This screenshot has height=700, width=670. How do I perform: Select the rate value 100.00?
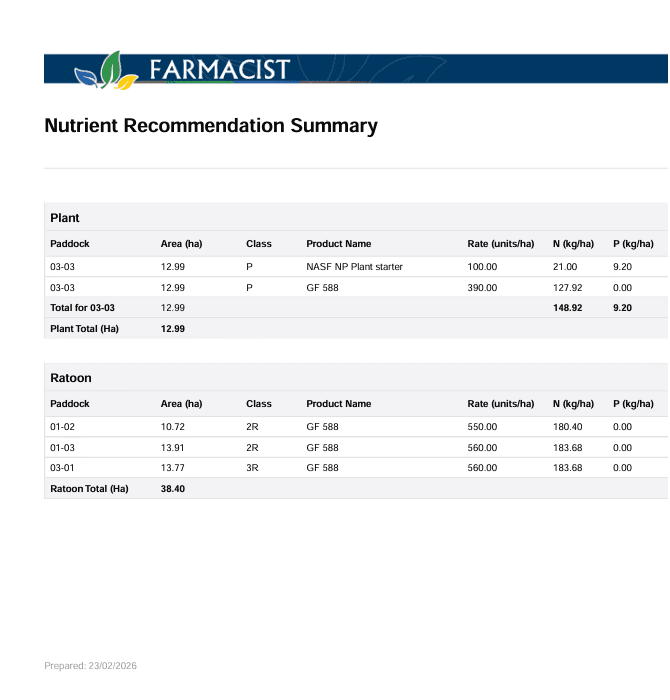[482, 267]
